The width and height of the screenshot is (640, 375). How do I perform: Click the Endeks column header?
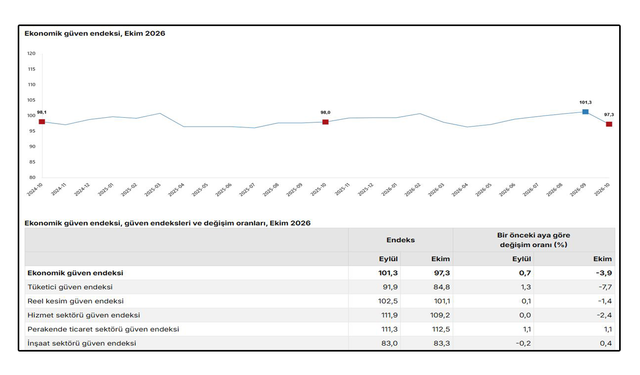point(400,240)
